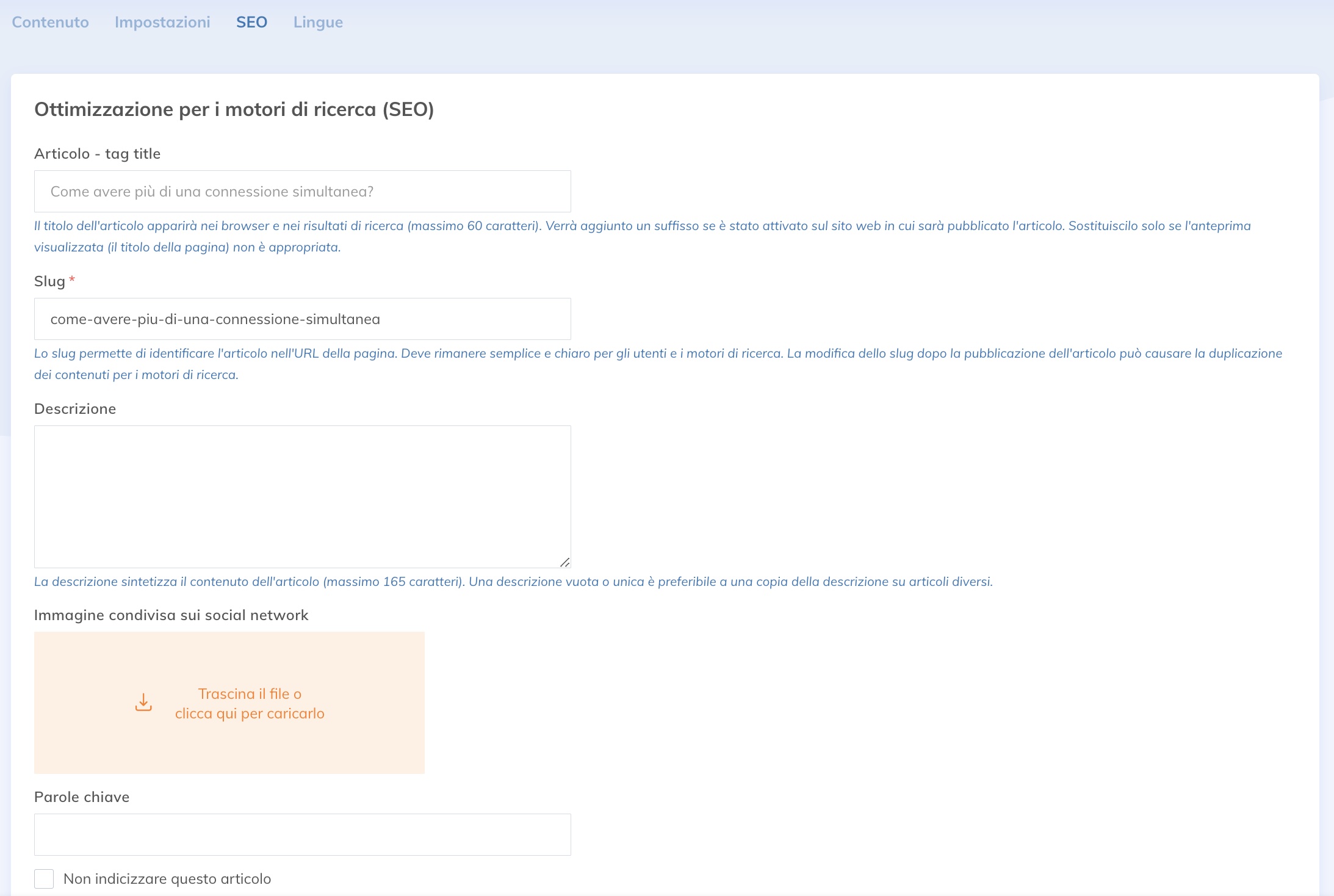This screenshot has width=1334, height=896.
Task: Click the upload download-arrow icon
Action: coord(143,703)
